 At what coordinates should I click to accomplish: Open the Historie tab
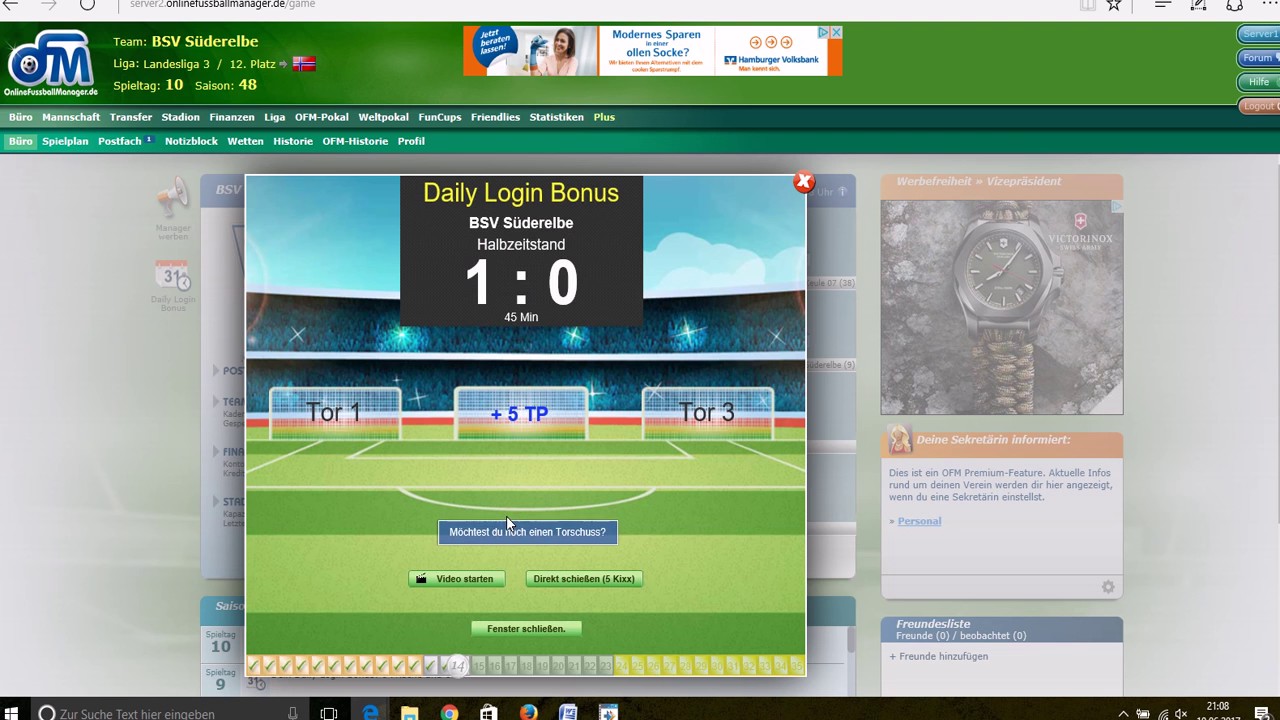tap(293, 141)
